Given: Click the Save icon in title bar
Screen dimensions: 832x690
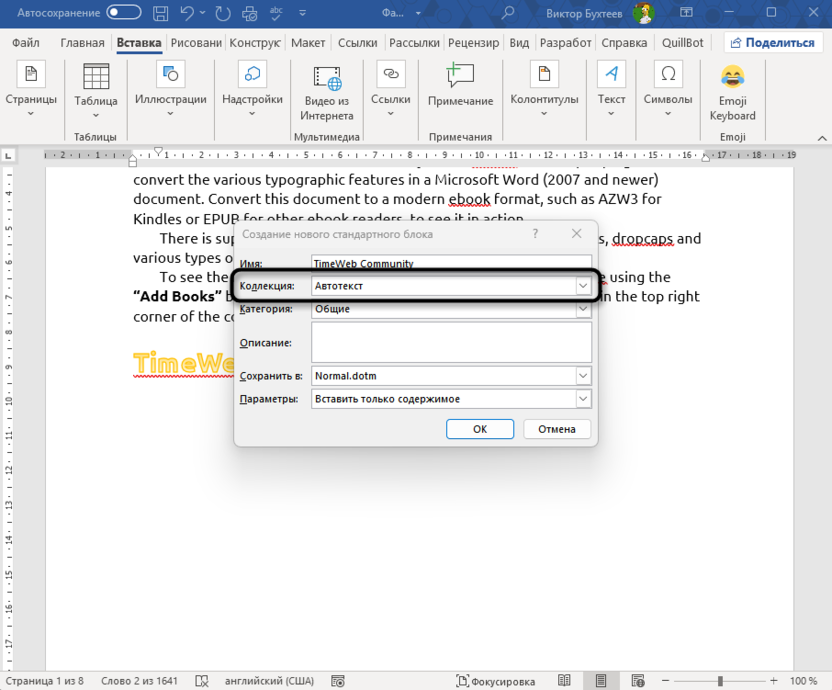Looking at the screenshot, I should [159, 12].
